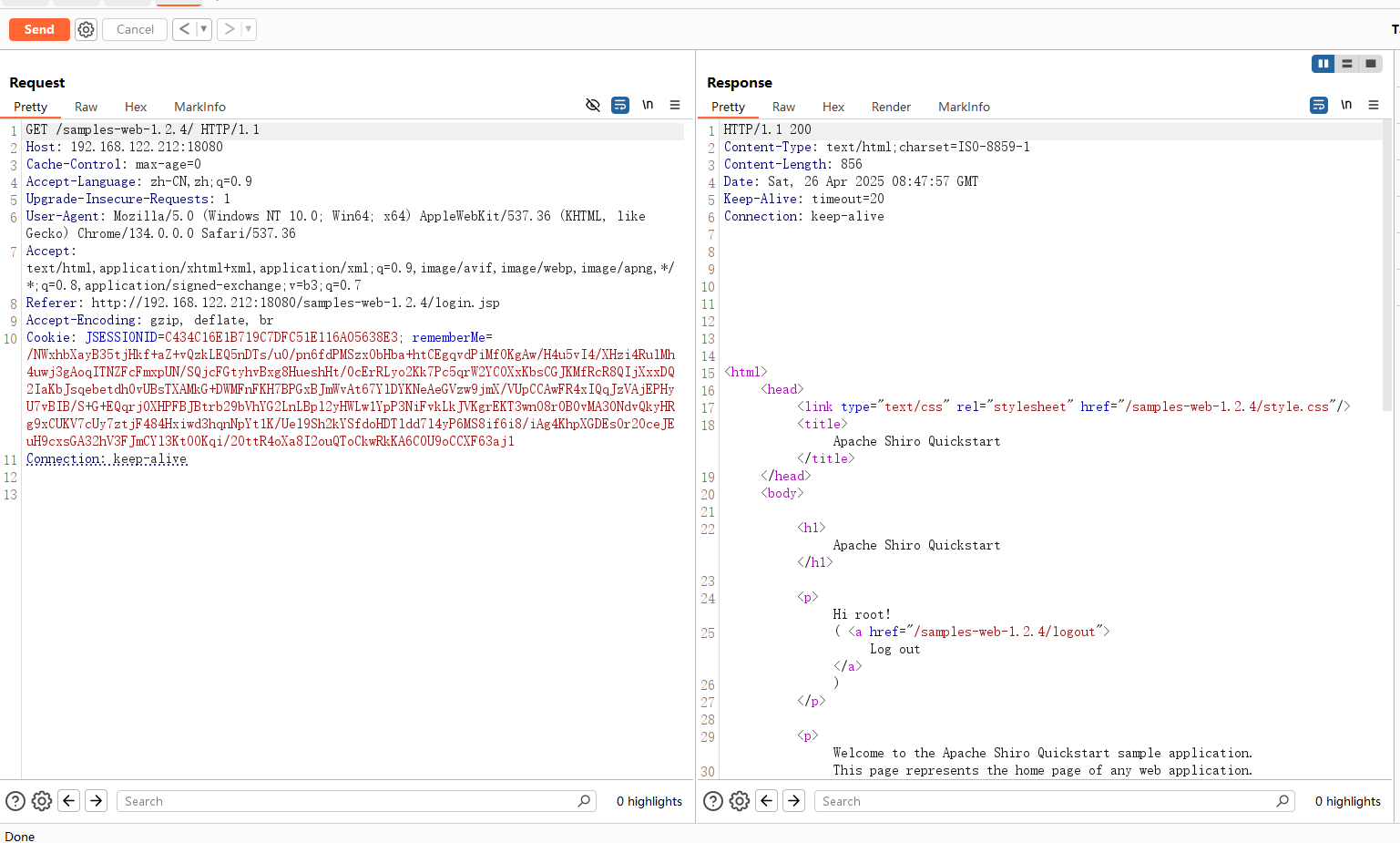Click next match arrow under Response panel
The width and height of the screenshot is (1400, 843).
(794, 801)
